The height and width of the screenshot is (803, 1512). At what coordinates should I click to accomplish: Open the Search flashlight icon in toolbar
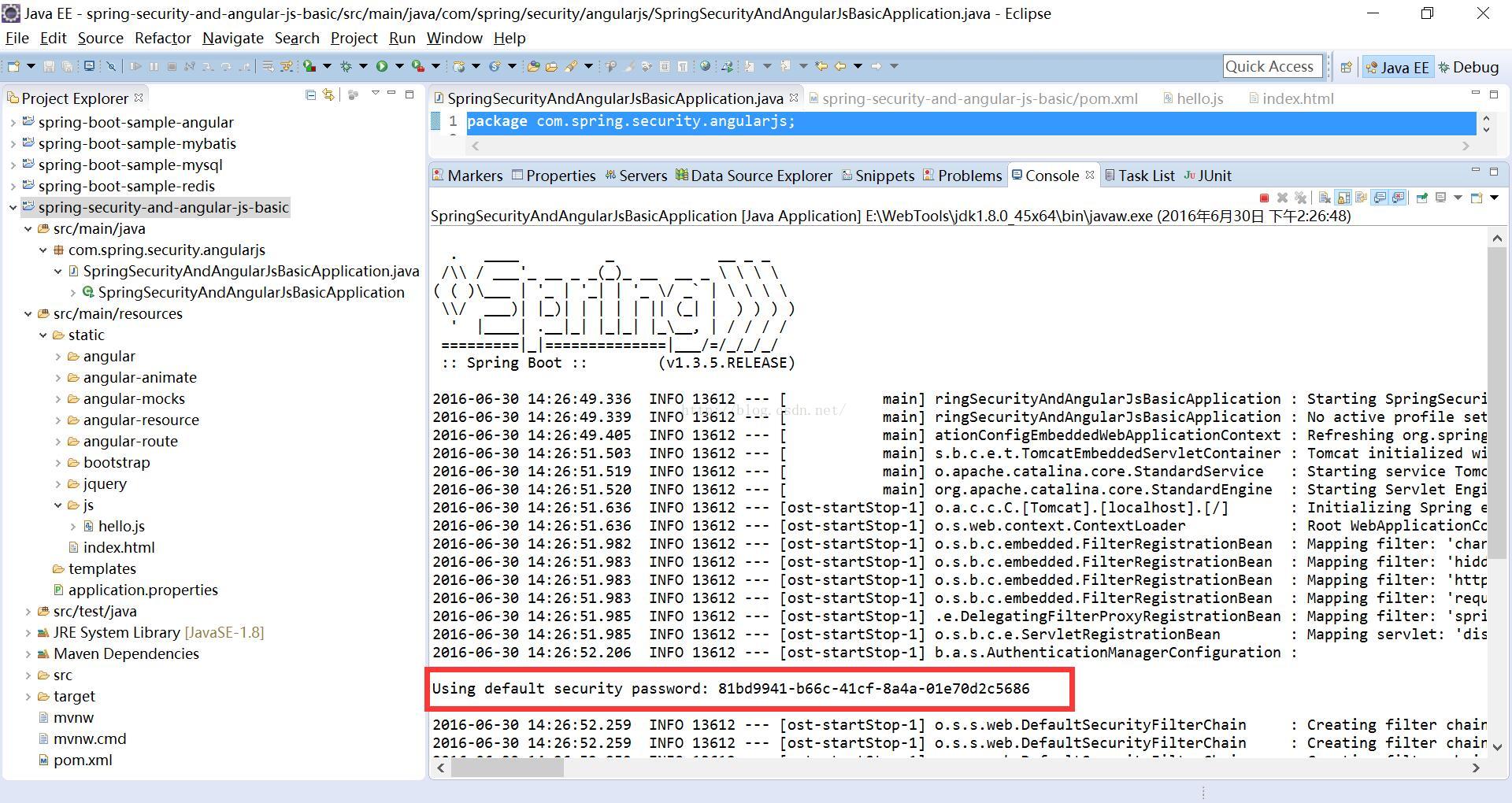click(x=571, y=66)
